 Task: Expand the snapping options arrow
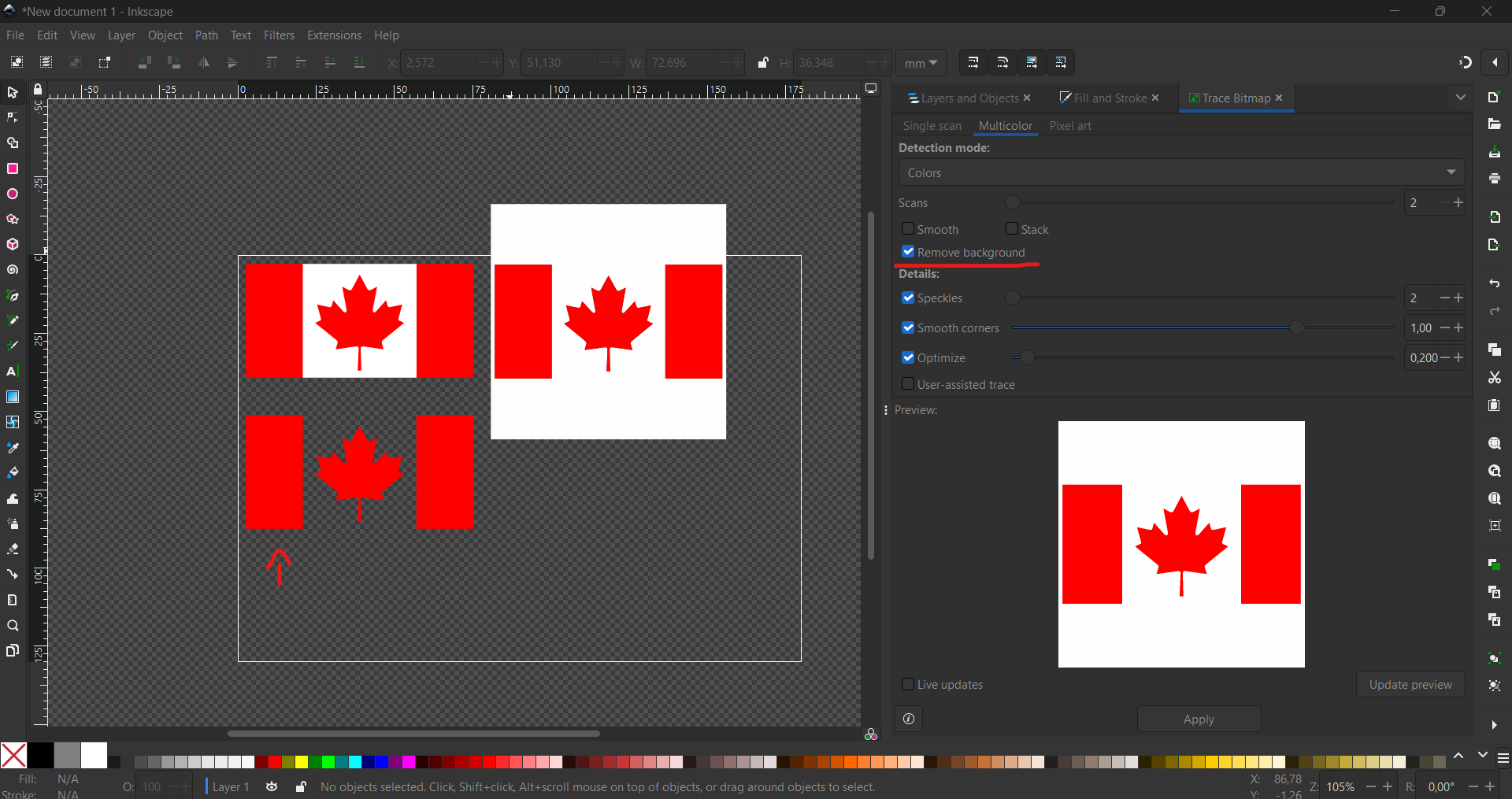pyautogui.click(x=1495, y=62)
